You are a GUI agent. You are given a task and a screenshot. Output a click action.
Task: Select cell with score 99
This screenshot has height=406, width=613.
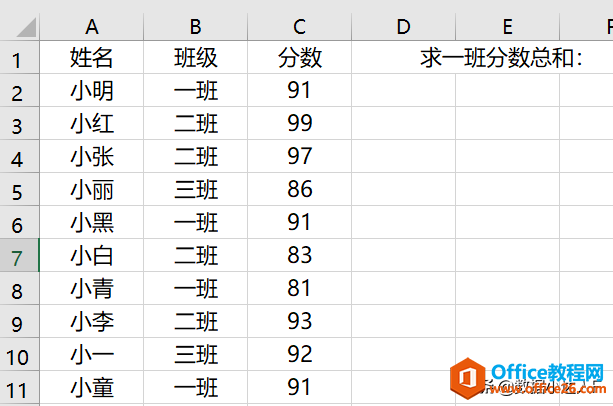(299, 123)
